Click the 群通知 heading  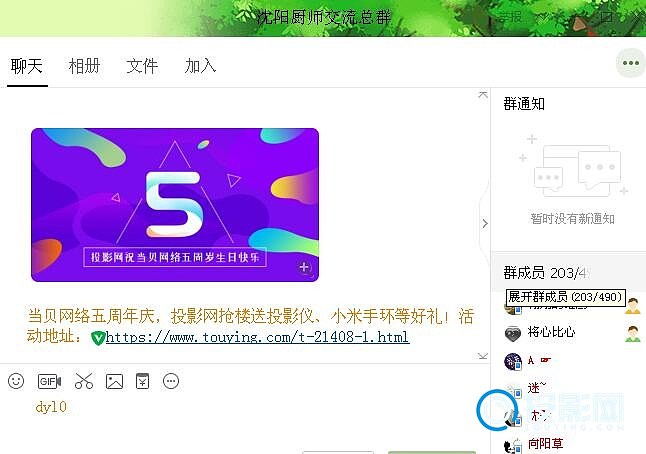click(524, 103)
